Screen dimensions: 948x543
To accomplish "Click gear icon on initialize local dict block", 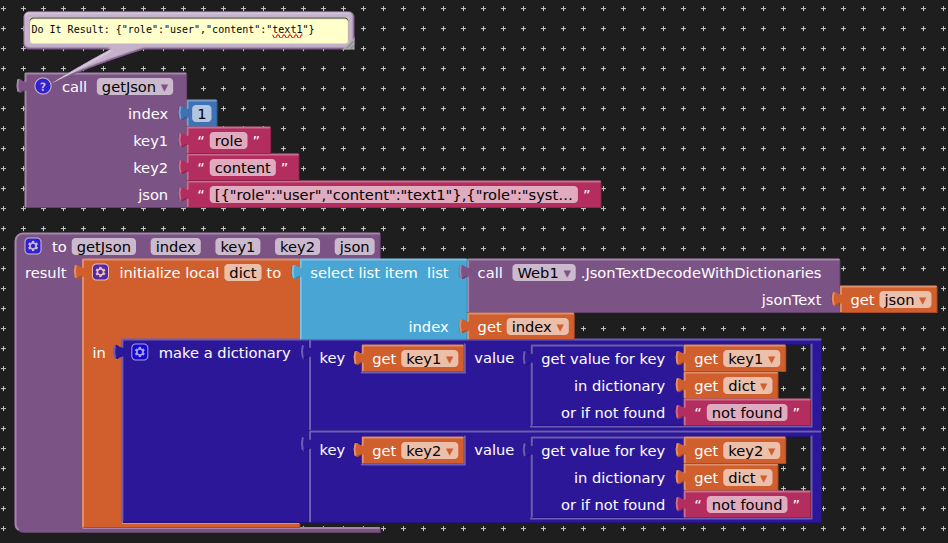I will [x=100, y=273].
